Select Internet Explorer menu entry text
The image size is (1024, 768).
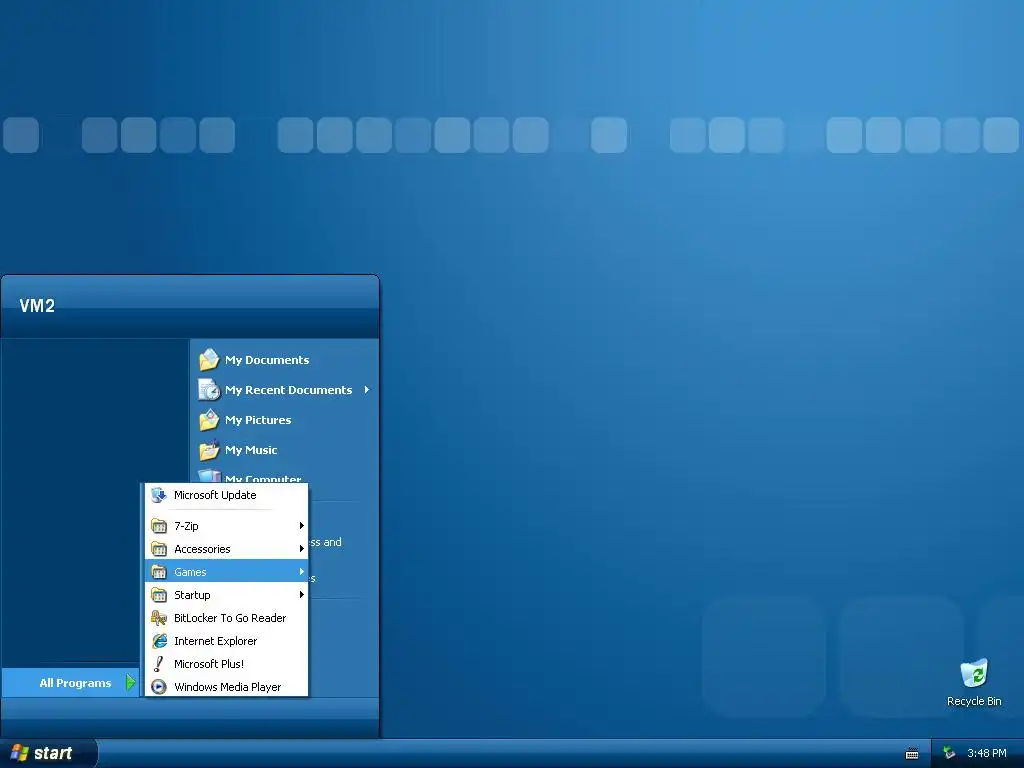216,641
